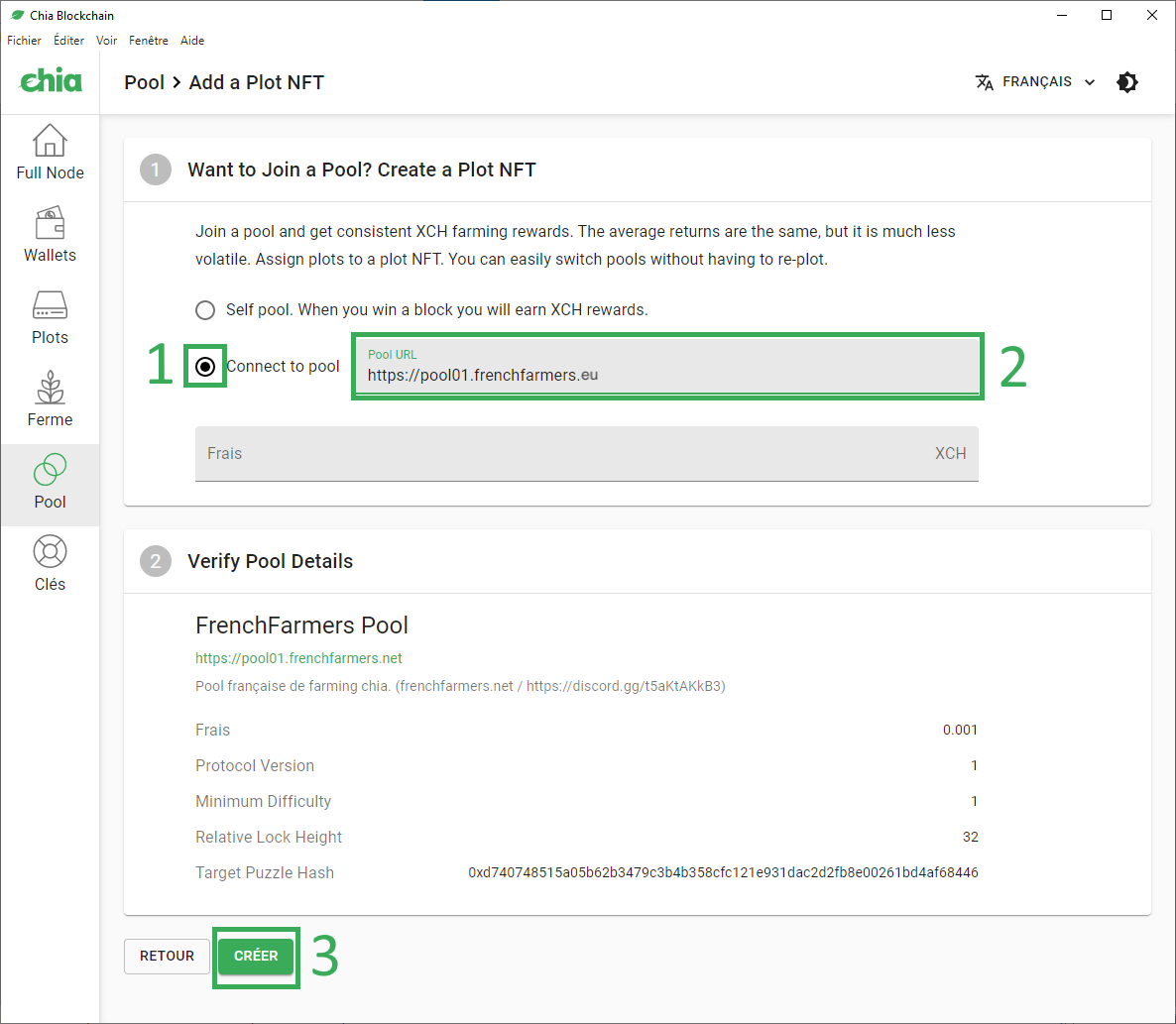The height and width of the screenshot is (1024, 1176).
Task: Open the Full Node sidebar icon
Action: tap(50, 141)
